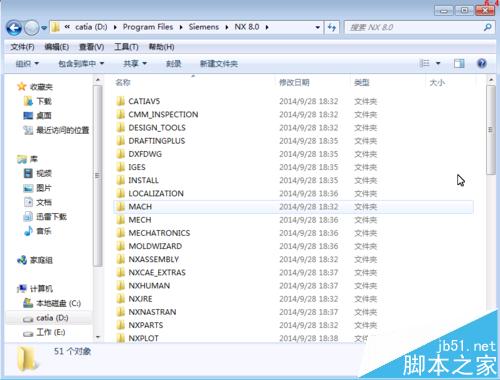Sort by the 大小 column header

click(x=437, y=82)
